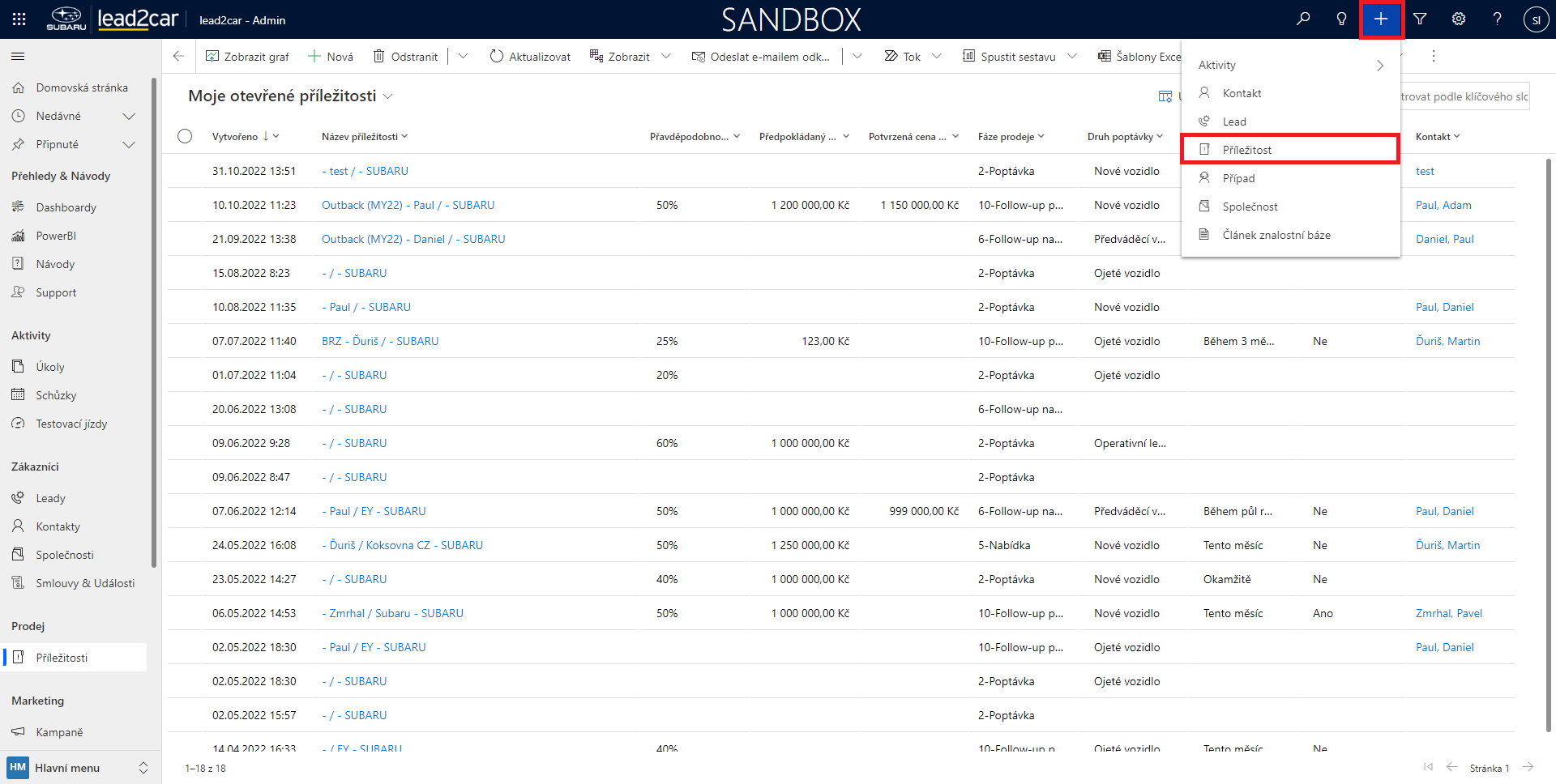Select Příležitost from the create menu
Screen dimensions: 1556x784
1246,150
